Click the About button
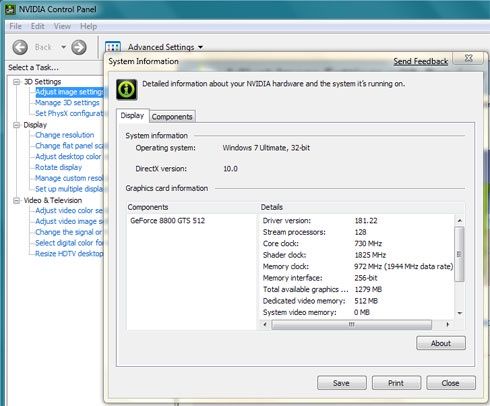The image size is (490, 406). click(441, 343)
